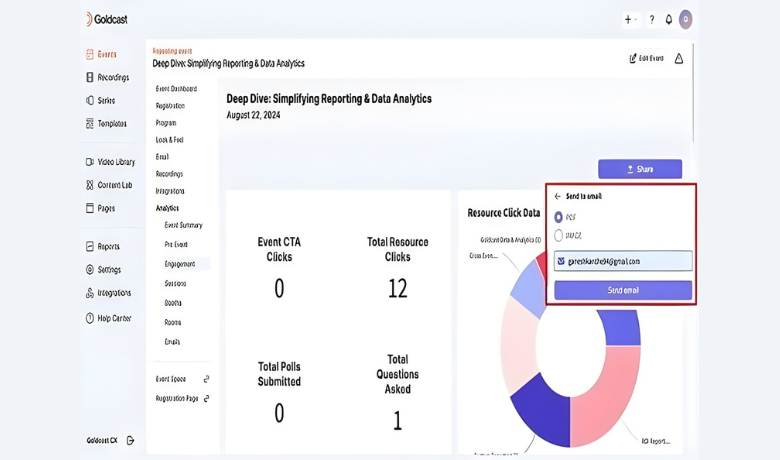Click the Share button
Image resolution: width=780 pixels, height=460 pixels.
640,169
